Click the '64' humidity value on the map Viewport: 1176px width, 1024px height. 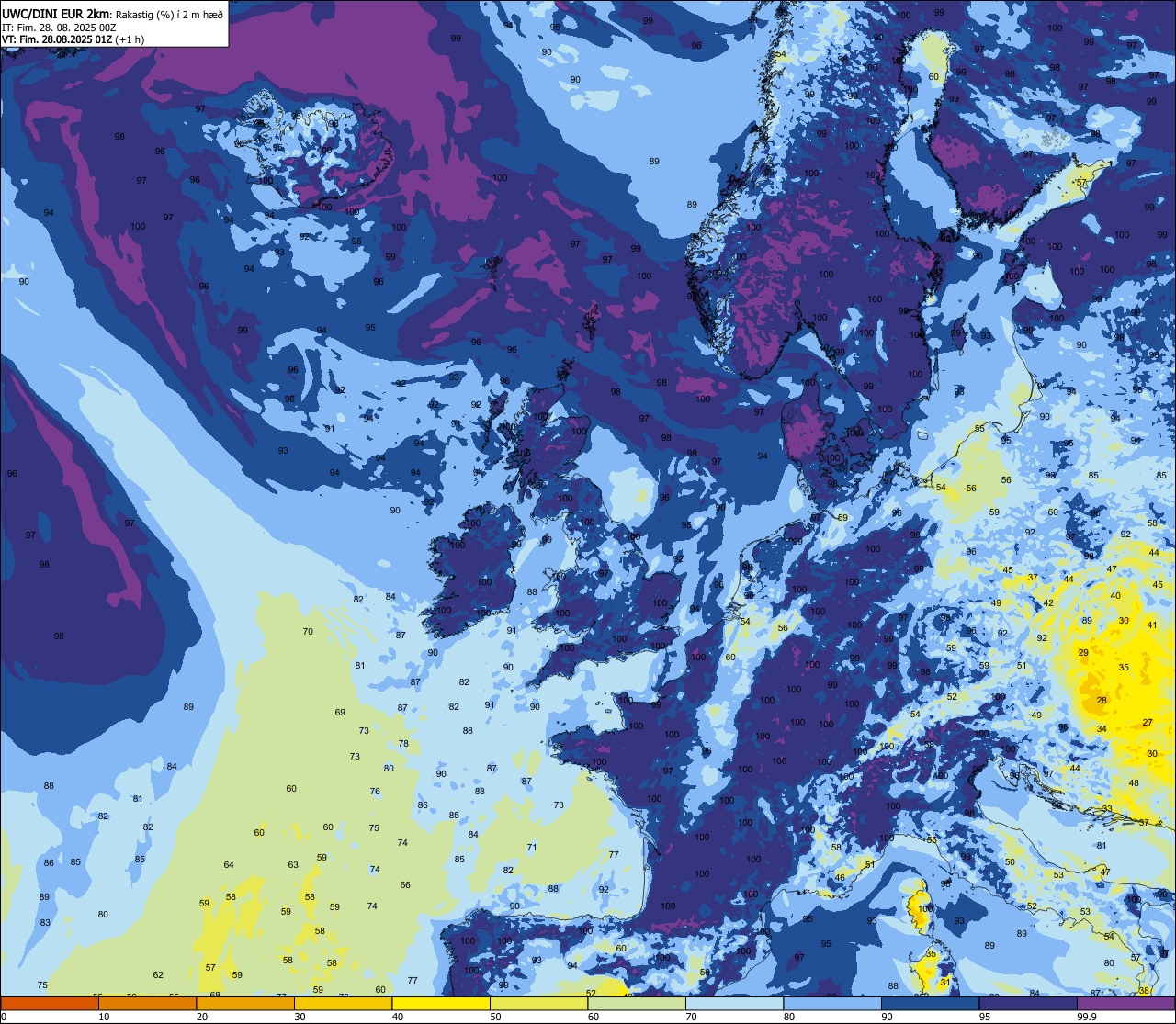[x=229, y=865]
